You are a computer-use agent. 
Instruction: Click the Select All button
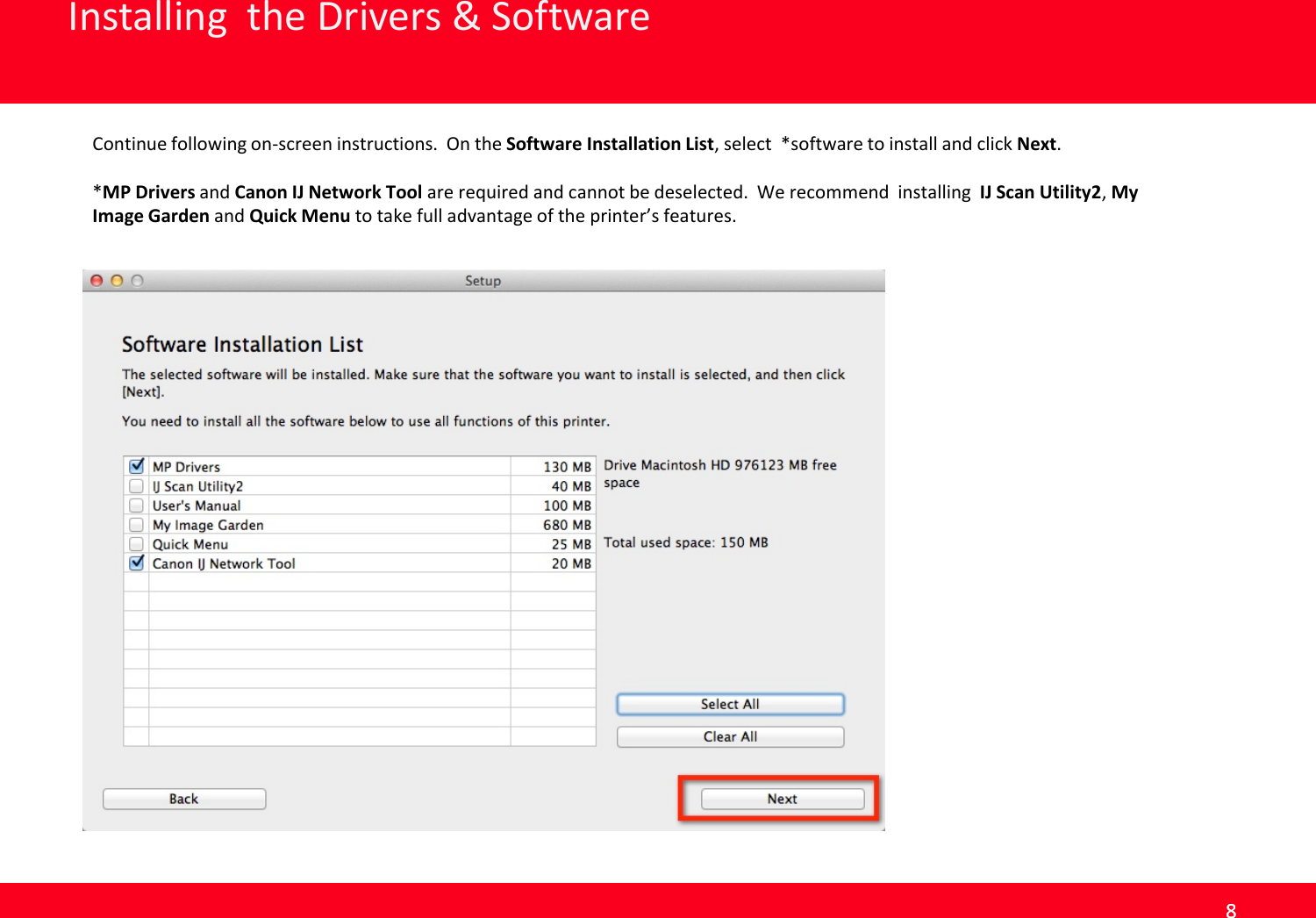730,704
